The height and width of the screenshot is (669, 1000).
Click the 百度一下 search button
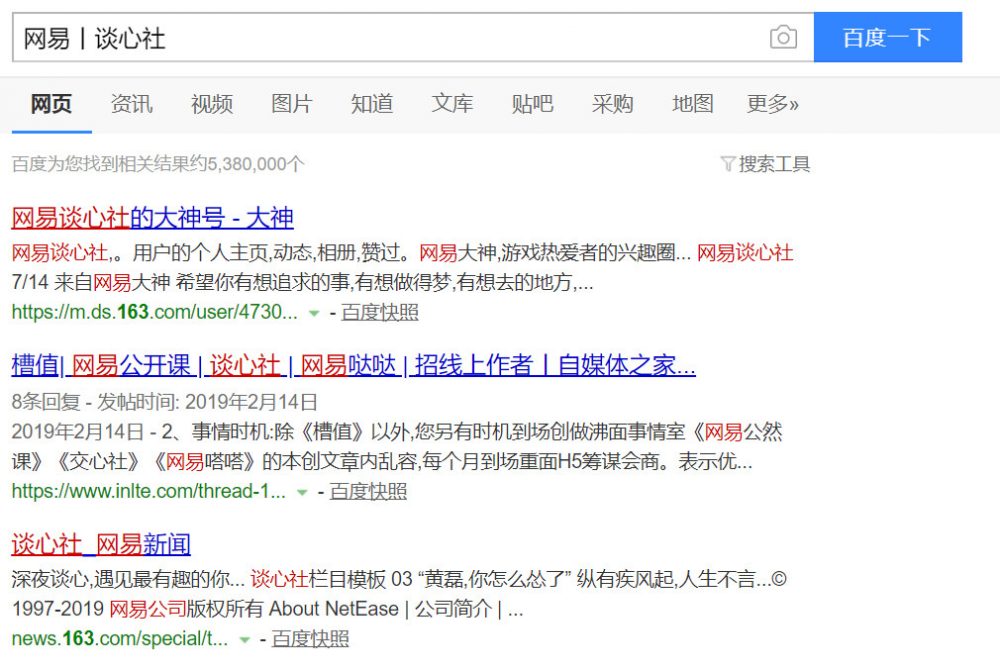click(x=887, y=38)
